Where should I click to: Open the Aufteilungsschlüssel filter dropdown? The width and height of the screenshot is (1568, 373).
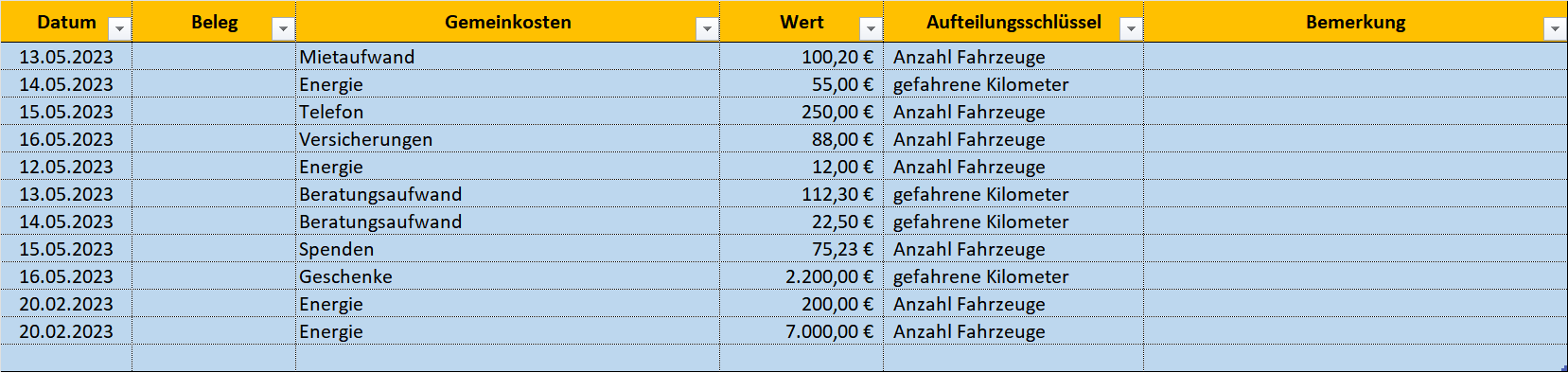1131,29
